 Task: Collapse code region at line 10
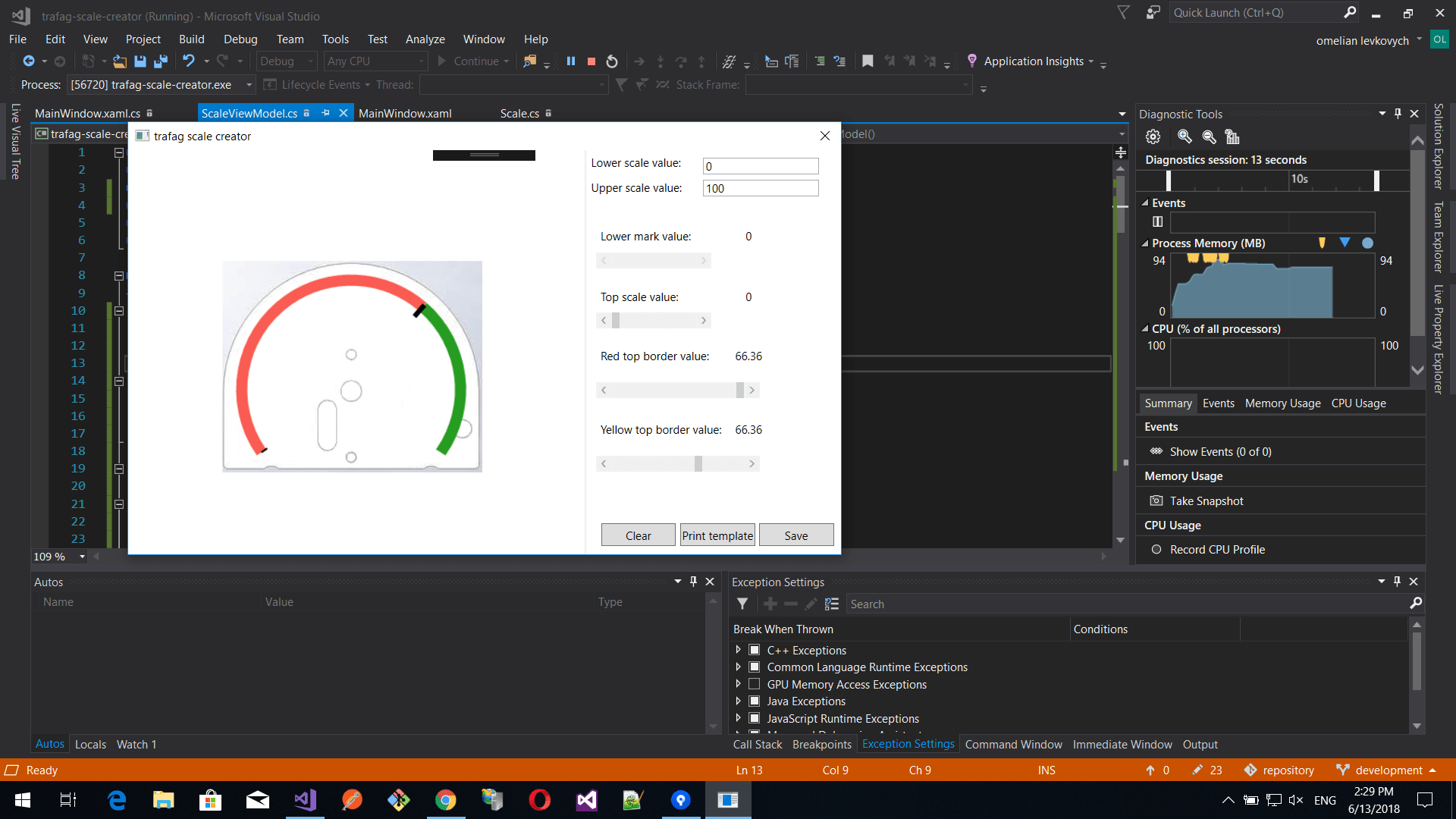[119, 311]
